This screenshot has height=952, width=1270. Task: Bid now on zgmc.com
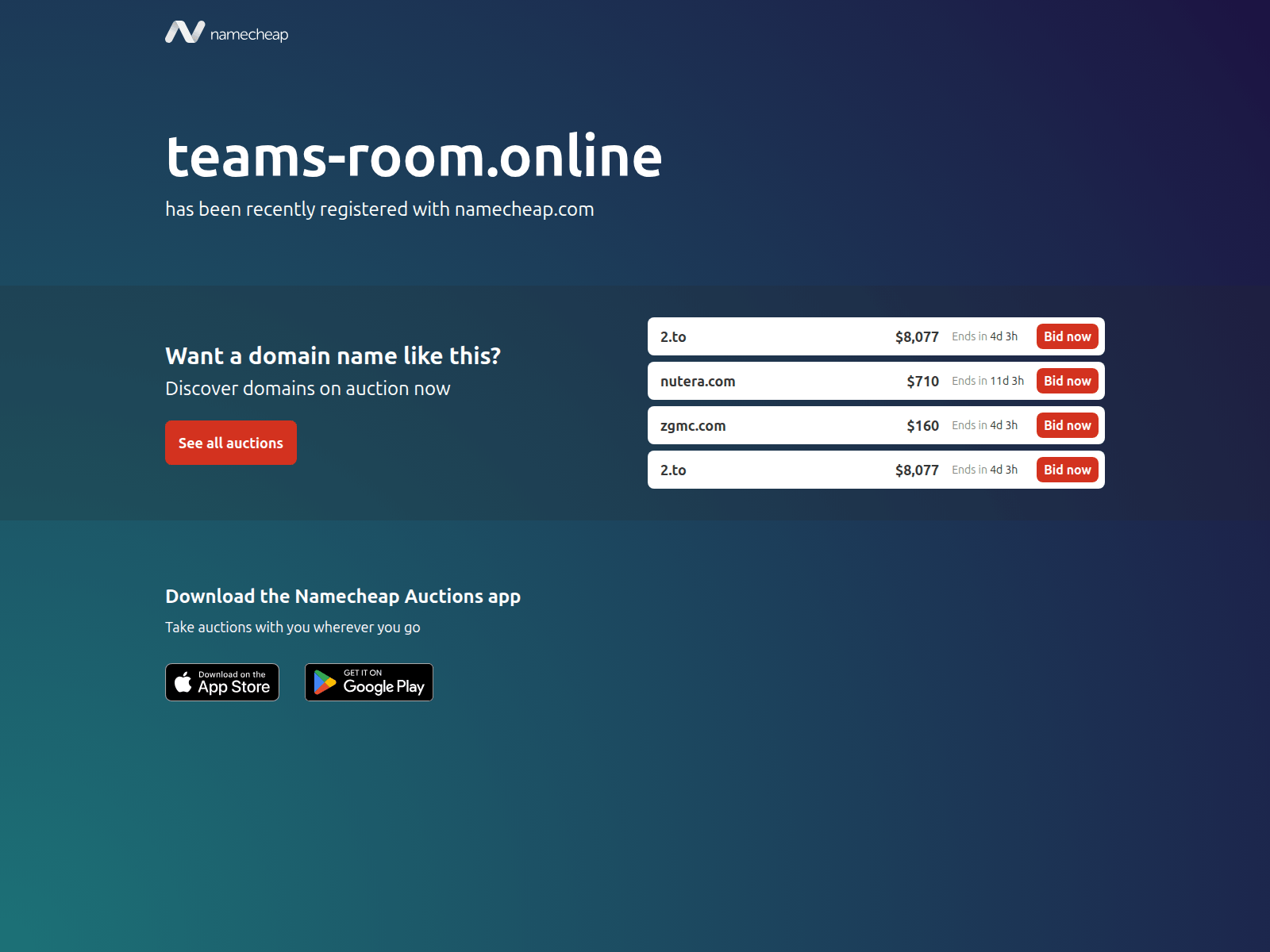click(1068, 425)
